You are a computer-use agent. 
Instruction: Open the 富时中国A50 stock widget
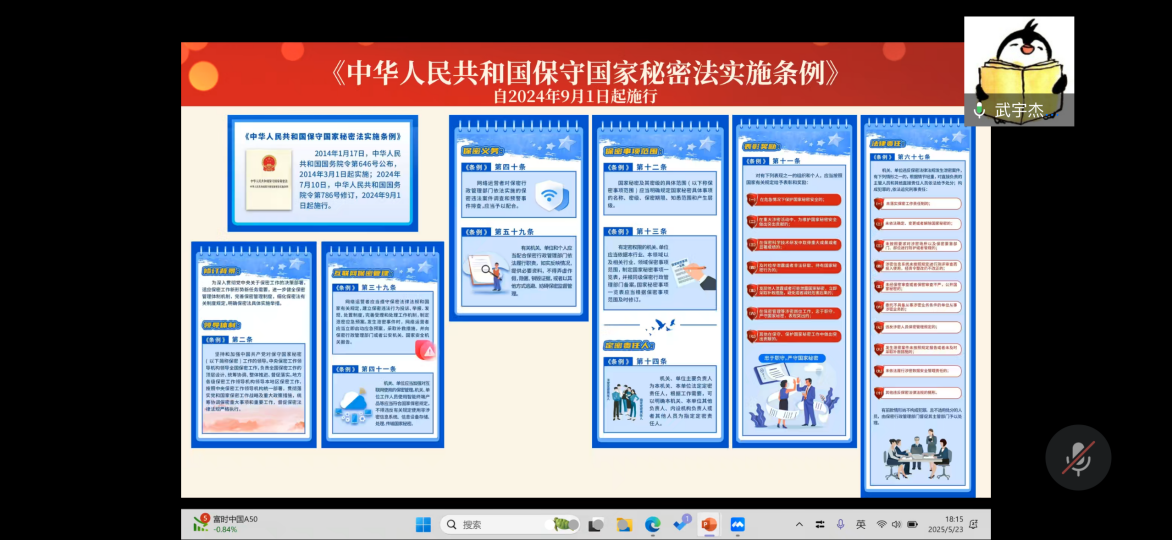click(x=226, y=524)
